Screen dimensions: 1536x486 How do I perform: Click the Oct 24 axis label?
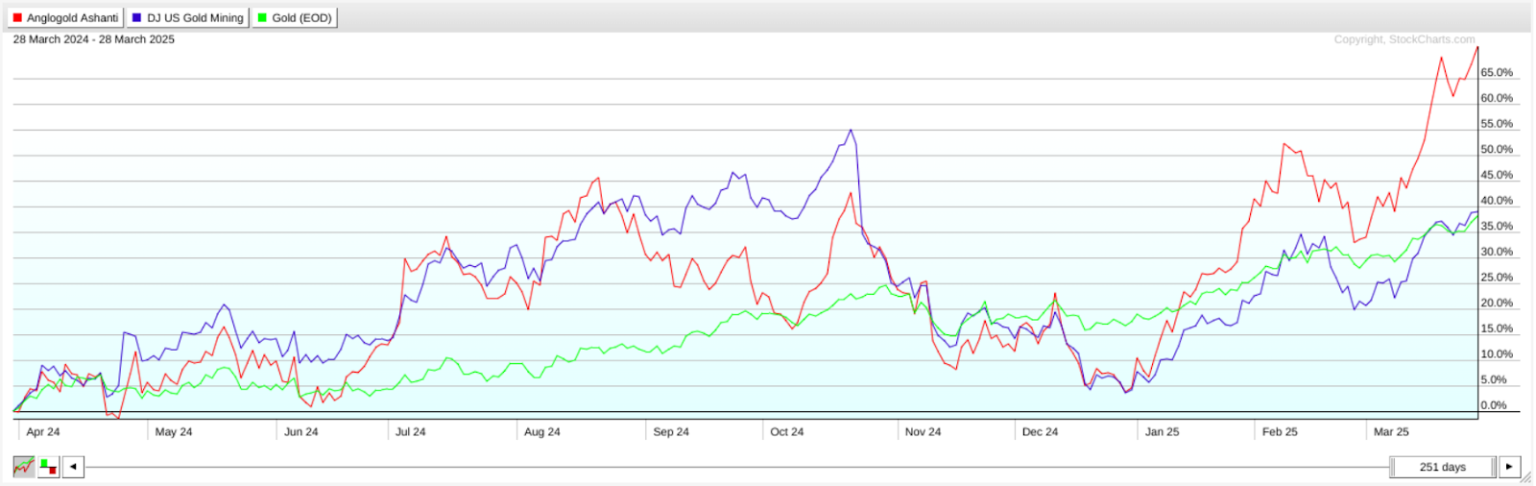click(x=787, y=432)
